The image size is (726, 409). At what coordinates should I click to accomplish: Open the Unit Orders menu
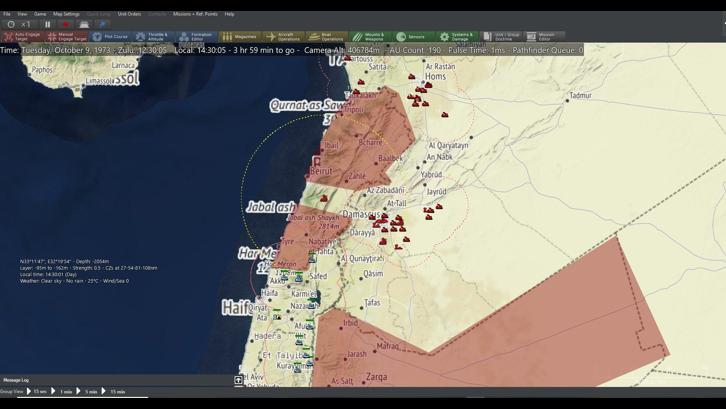[129, 14]
